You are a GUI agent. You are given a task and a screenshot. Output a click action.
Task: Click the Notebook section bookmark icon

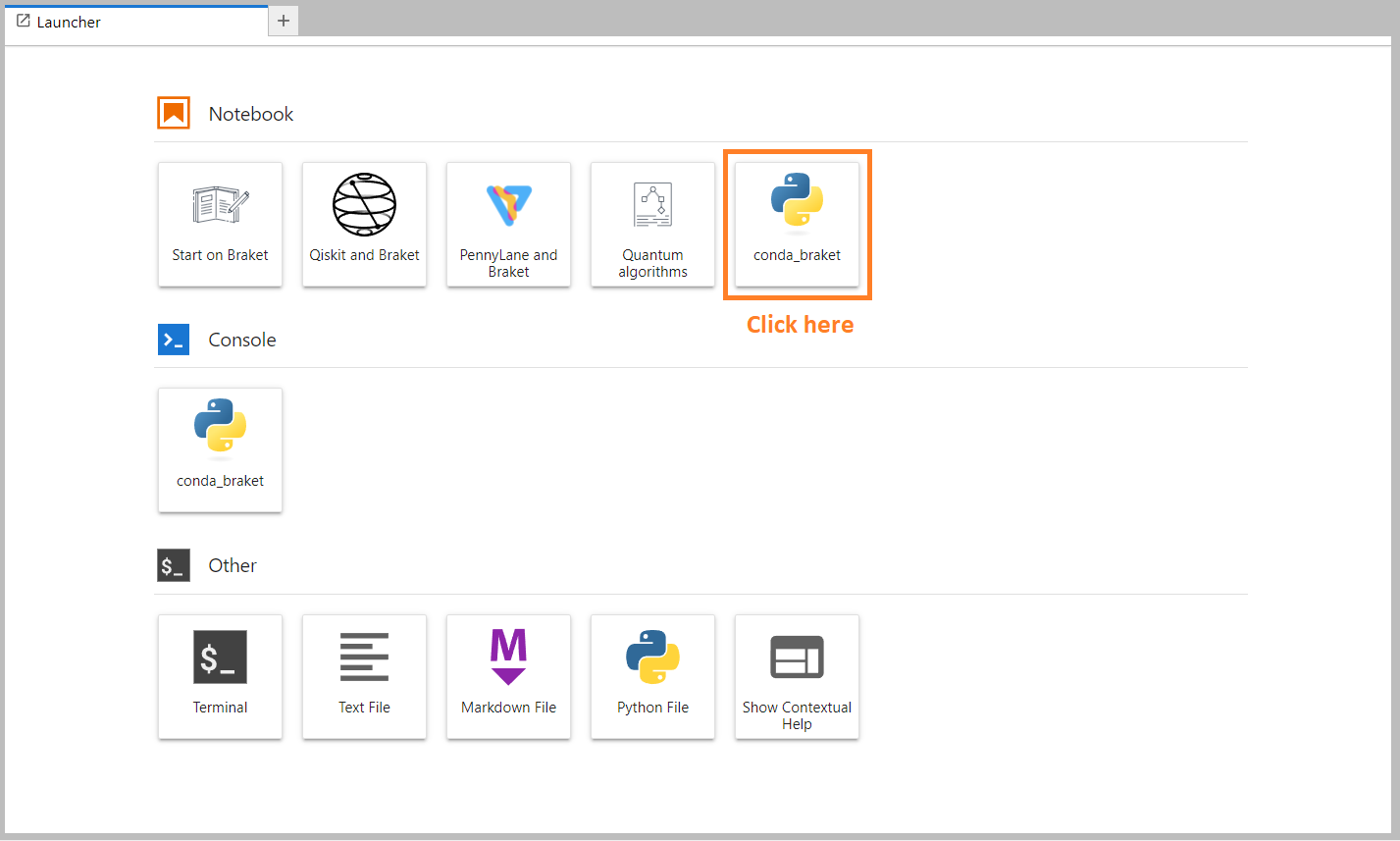click(173, 113)
